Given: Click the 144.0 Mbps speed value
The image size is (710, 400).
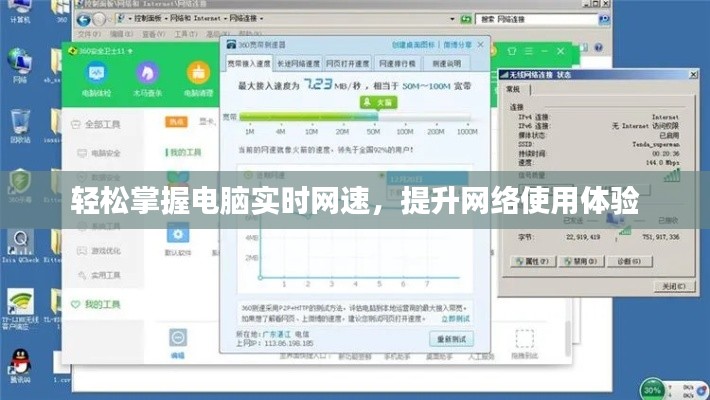Looking at the screenshot, I should tap(662, 163).
